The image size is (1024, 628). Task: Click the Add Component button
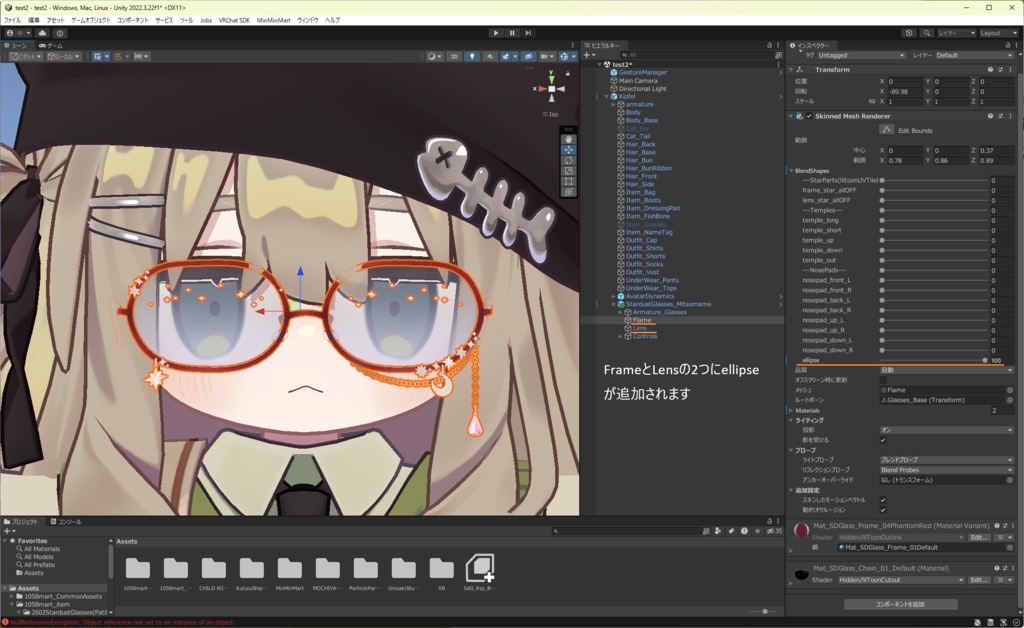pyautogui.click(x=900, y=604)
